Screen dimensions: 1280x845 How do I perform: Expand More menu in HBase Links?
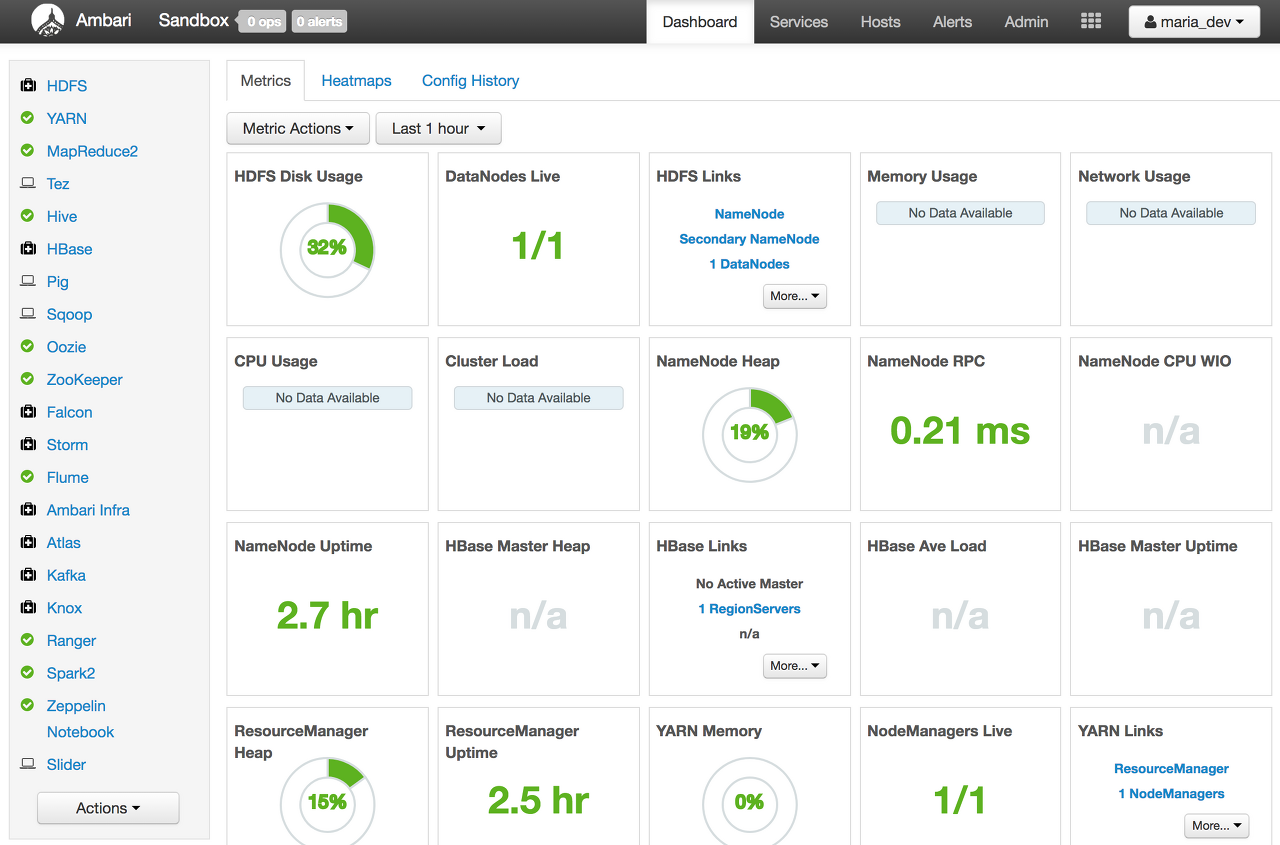pyautogui.click(x=795, y=666)
